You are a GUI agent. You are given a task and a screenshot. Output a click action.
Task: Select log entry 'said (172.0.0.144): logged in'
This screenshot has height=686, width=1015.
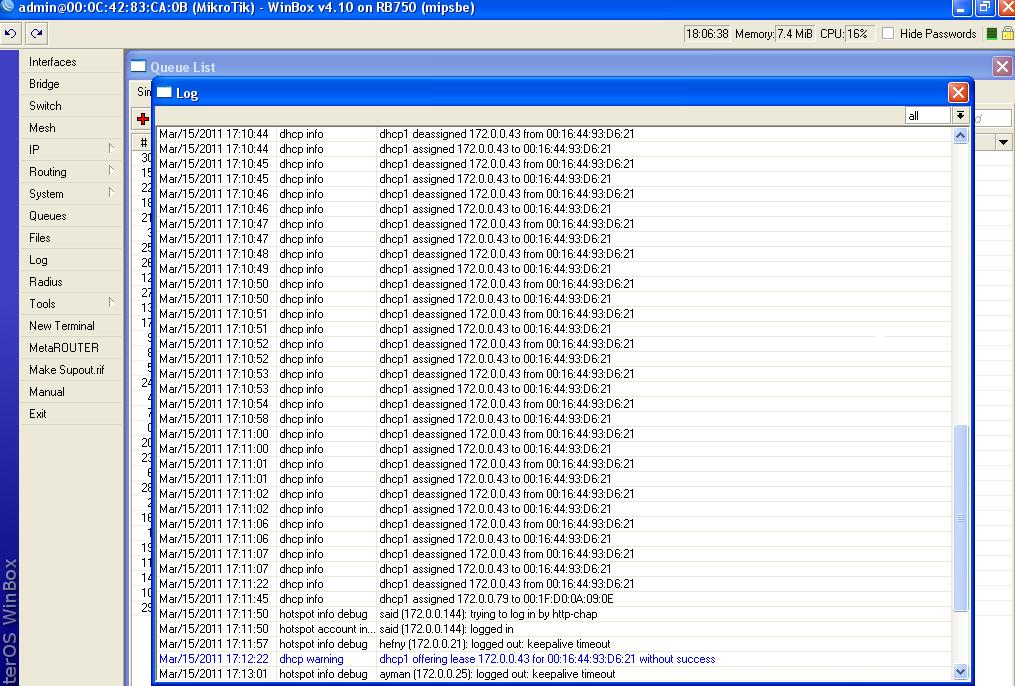554,629
